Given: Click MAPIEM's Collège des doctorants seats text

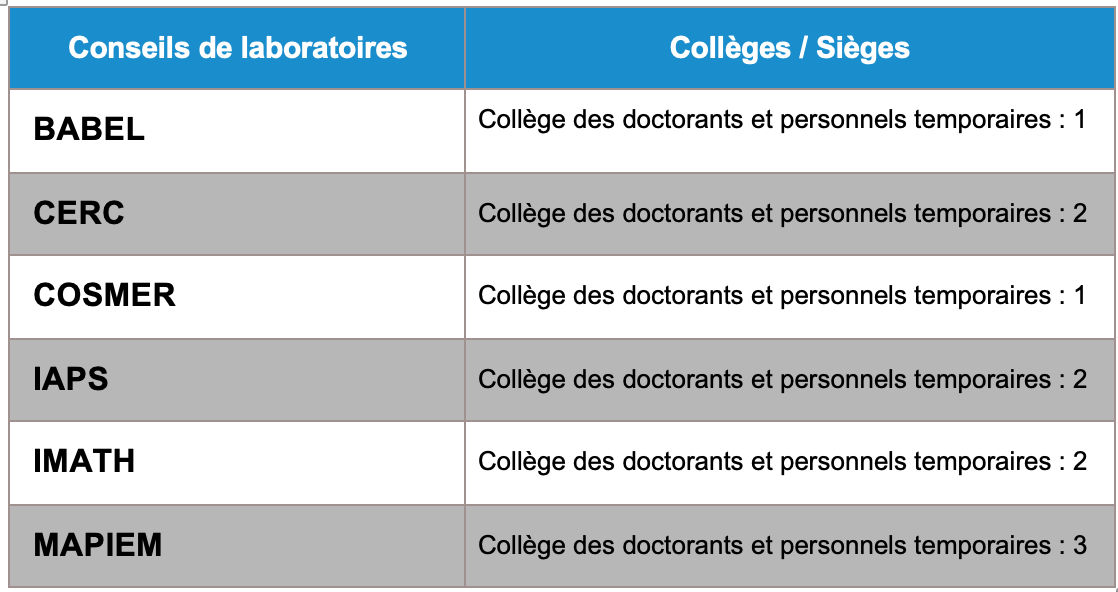Looking at the screenshot, I should [782, 545].
